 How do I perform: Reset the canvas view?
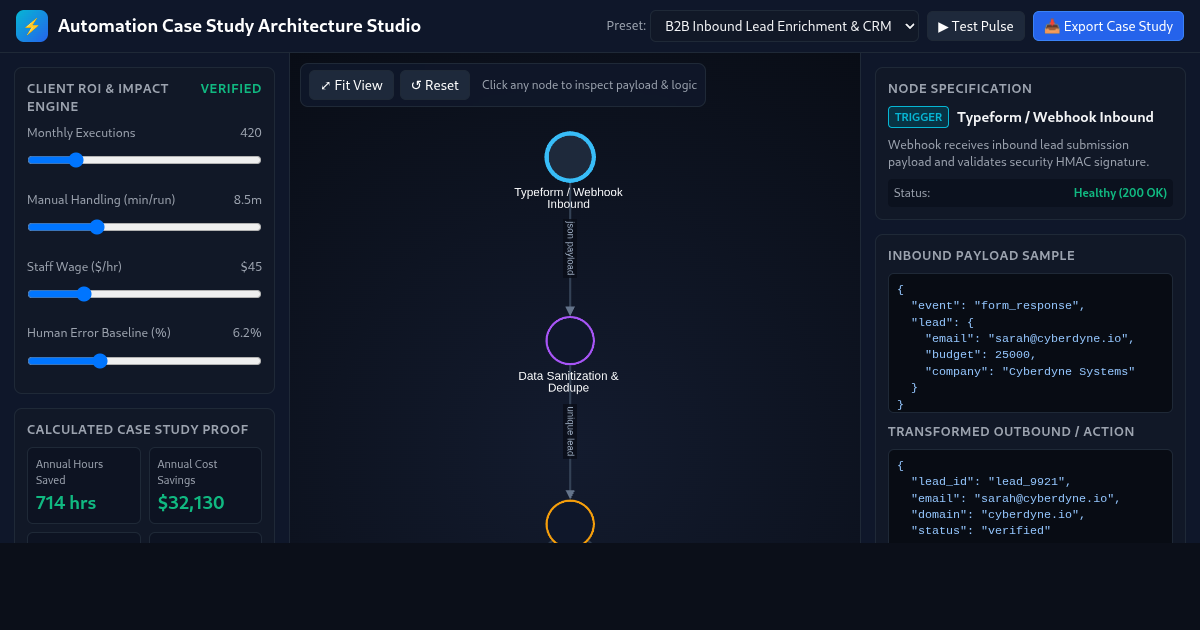click(x=435, y=85)
